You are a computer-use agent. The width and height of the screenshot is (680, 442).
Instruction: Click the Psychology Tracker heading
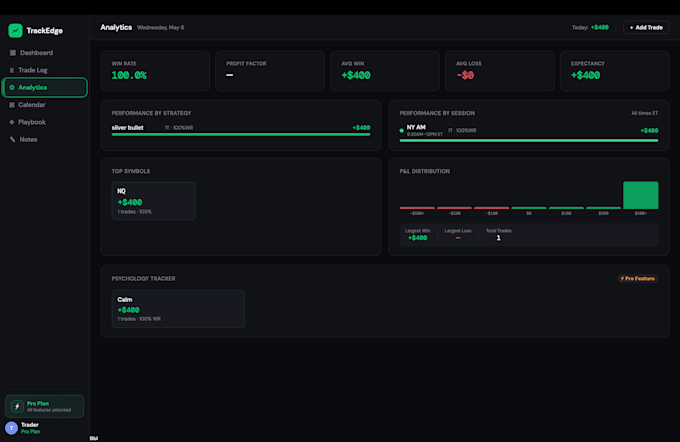[x=144, y=278]
